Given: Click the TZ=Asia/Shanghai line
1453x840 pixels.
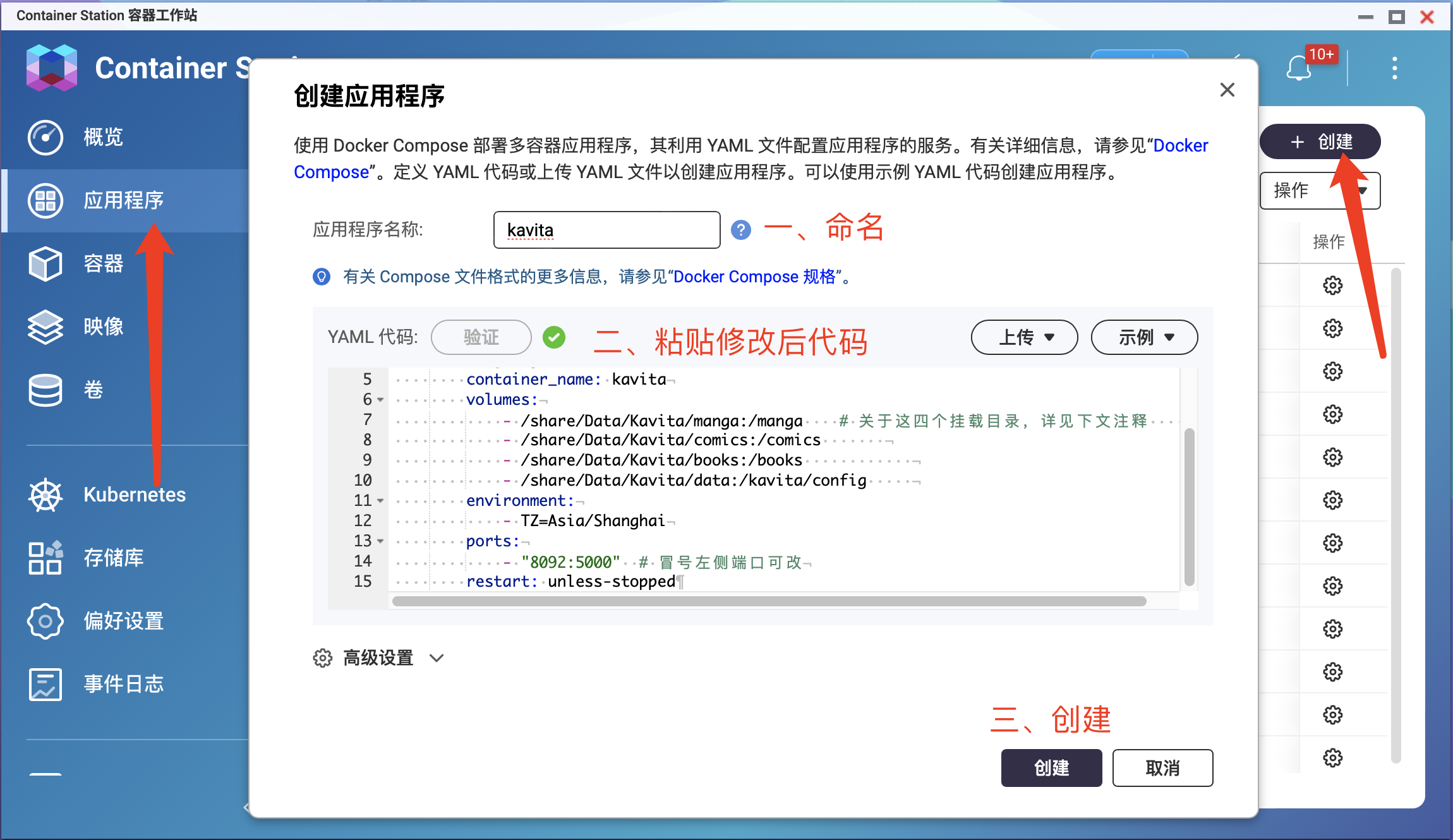Looking at the screenshot, I should click(593, 521).
